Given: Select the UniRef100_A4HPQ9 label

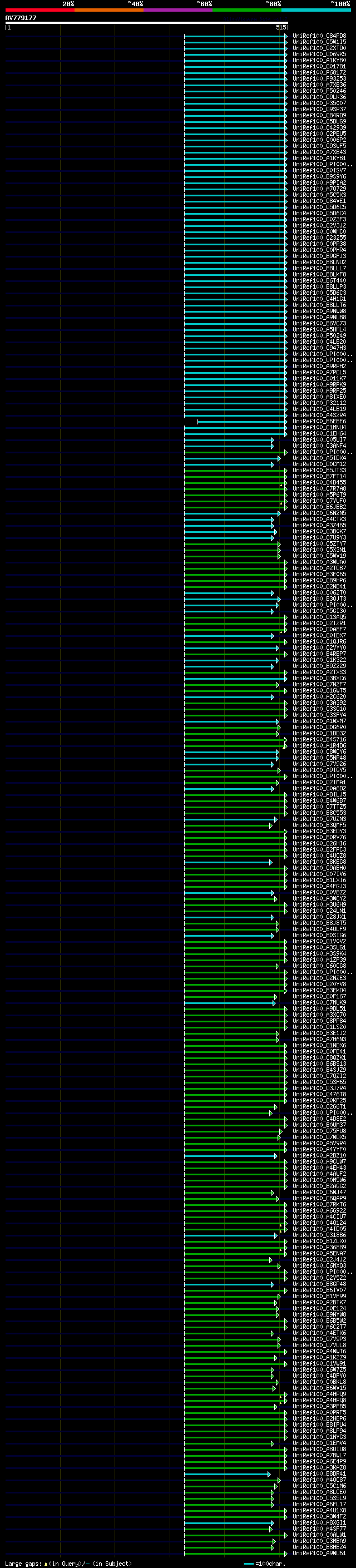Looking at the screenshot, I should (x=319, y=1394).
